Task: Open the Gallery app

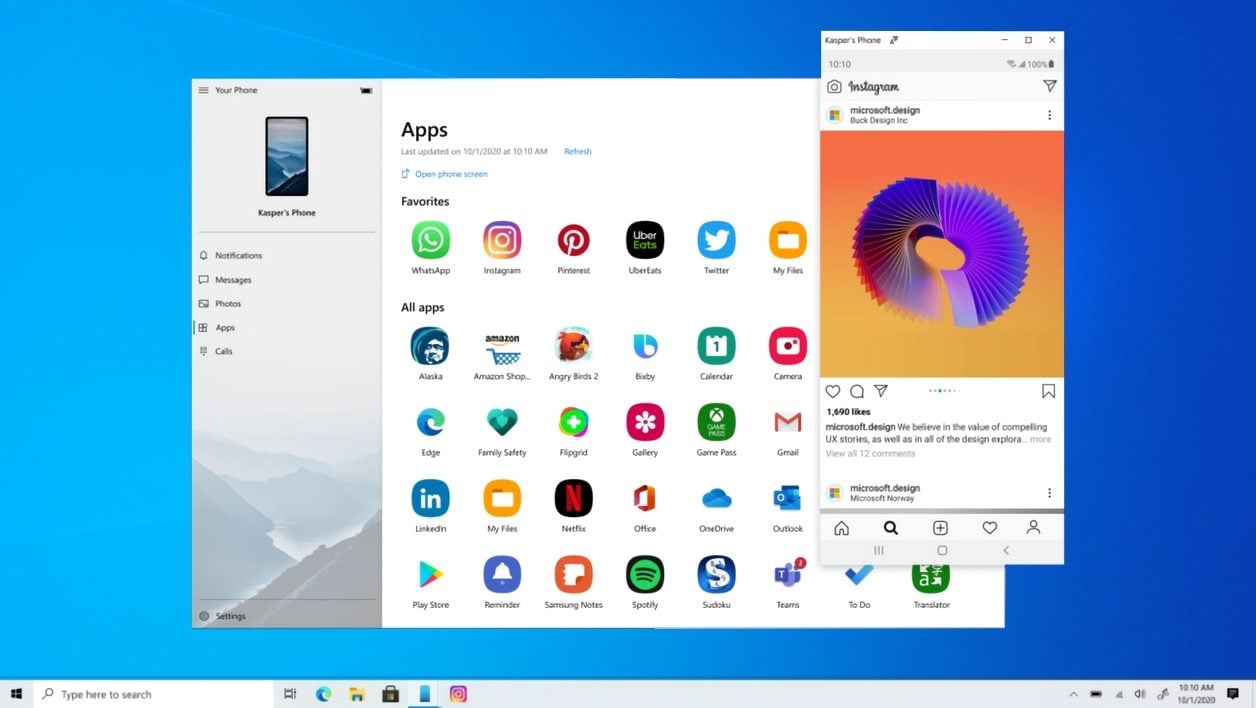Action: tap(645, 422)
